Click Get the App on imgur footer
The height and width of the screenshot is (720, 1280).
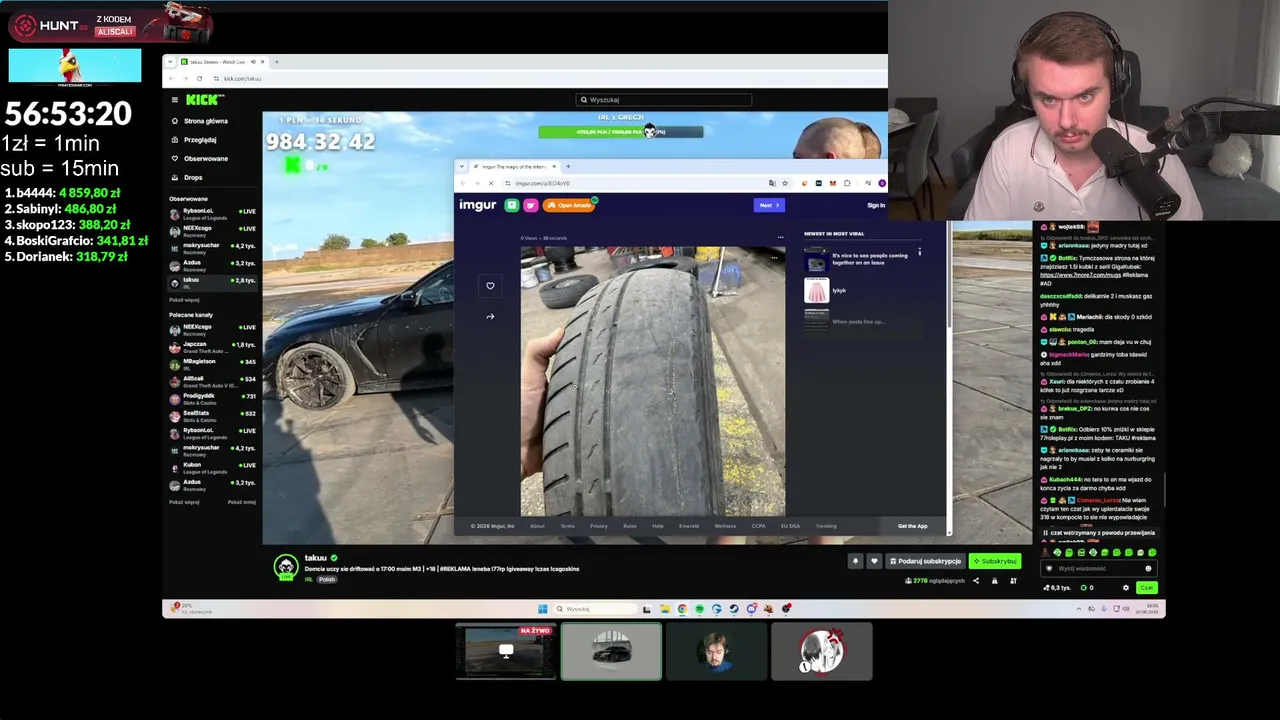click(x=912, y=526)
